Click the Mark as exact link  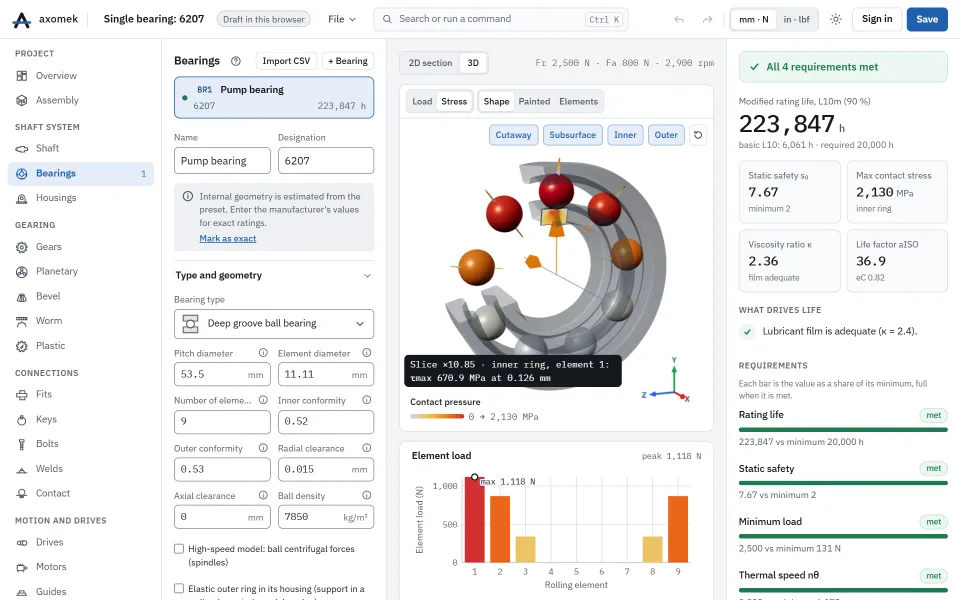[x=228, y=239]
